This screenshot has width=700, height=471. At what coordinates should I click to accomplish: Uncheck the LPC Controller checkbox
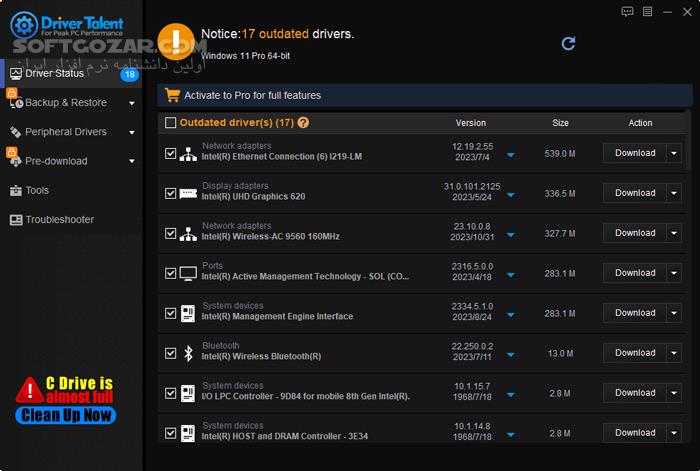[x=171, y=393]
